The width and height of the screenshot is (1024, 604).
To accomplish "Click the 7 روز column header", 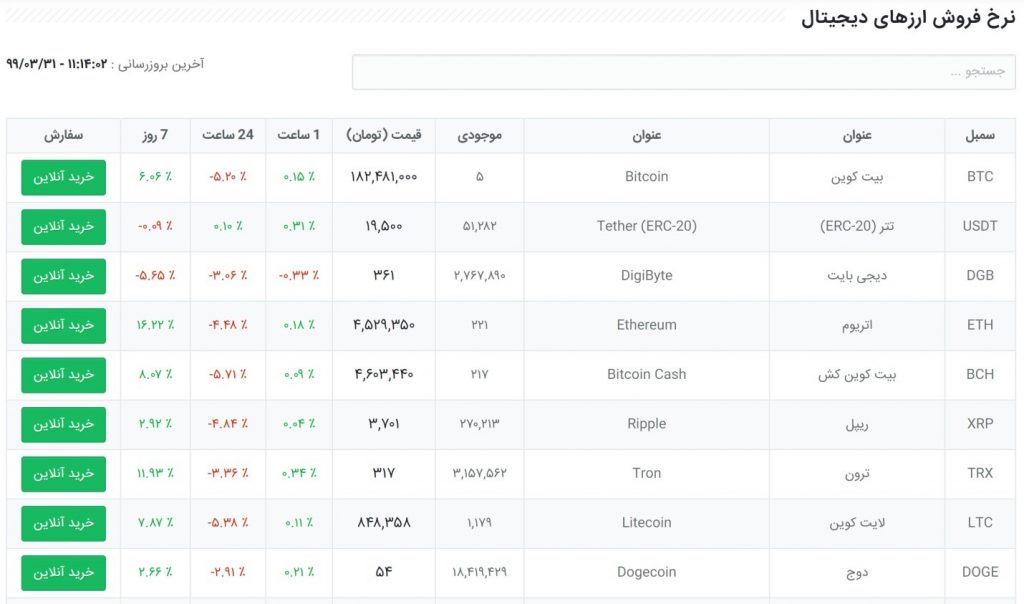I will click(155, 135).
